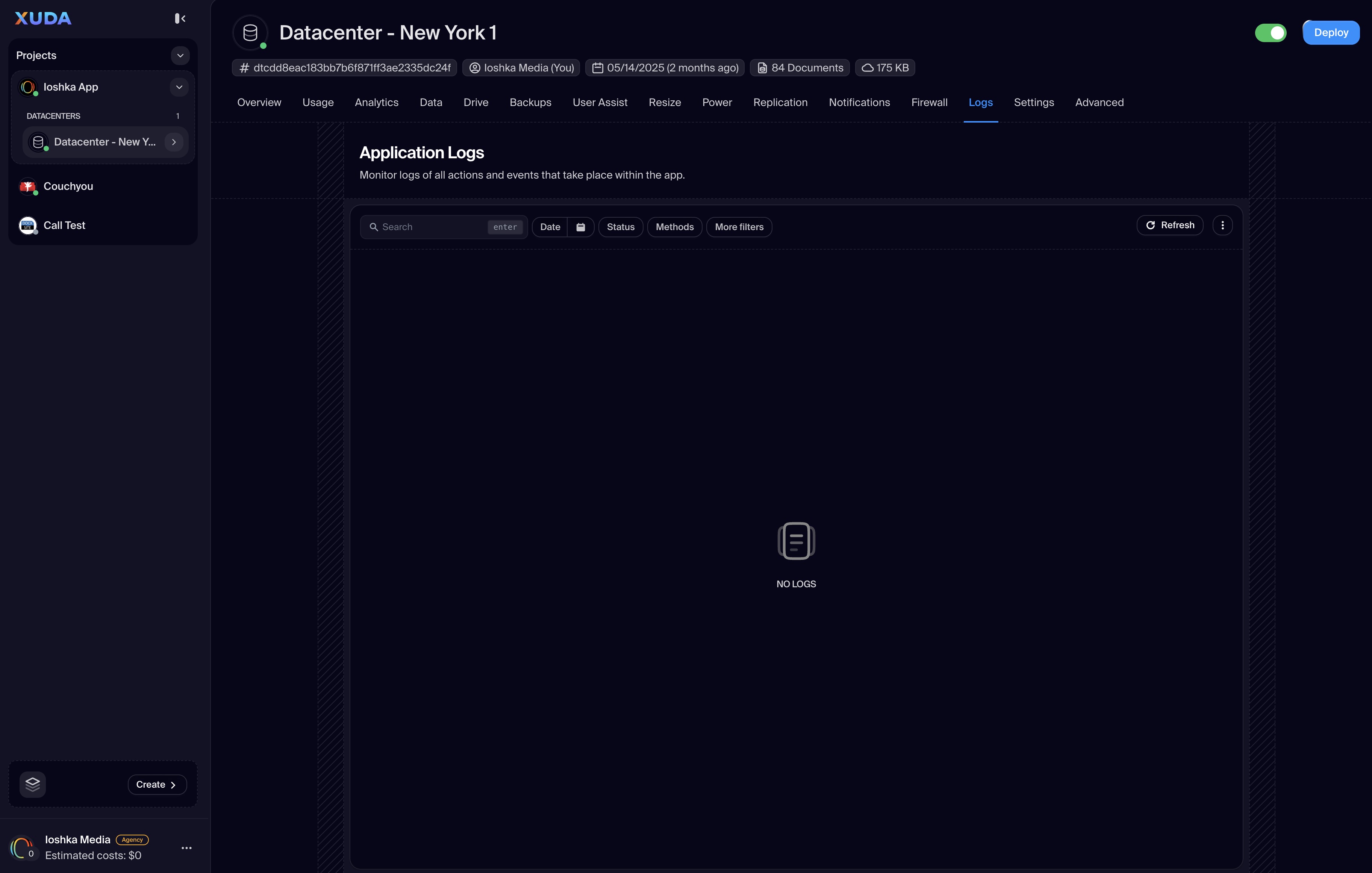
Task: Expand the Datacenter - New Y... arrow
Action: pos(174,142)
